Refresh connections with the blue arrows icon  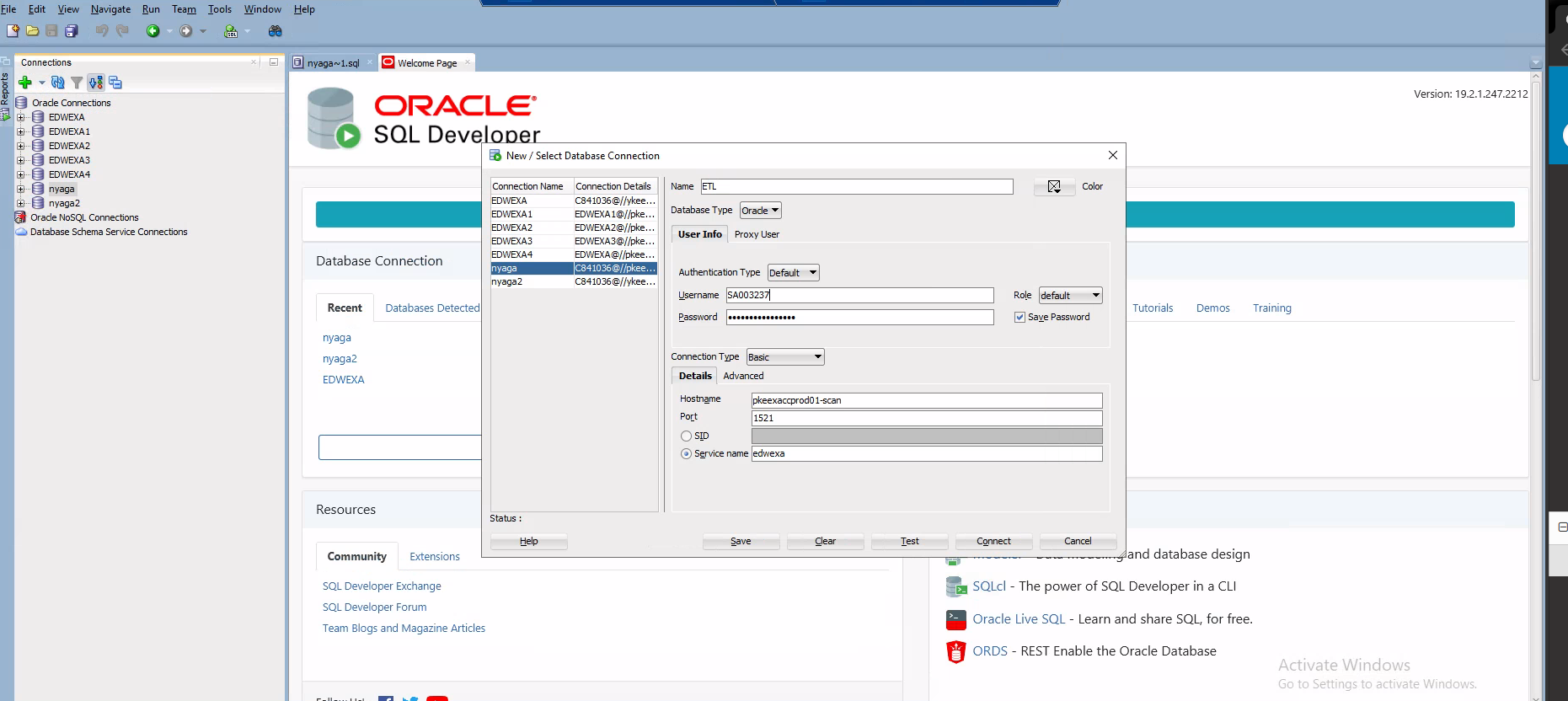[x=57, y=83]
